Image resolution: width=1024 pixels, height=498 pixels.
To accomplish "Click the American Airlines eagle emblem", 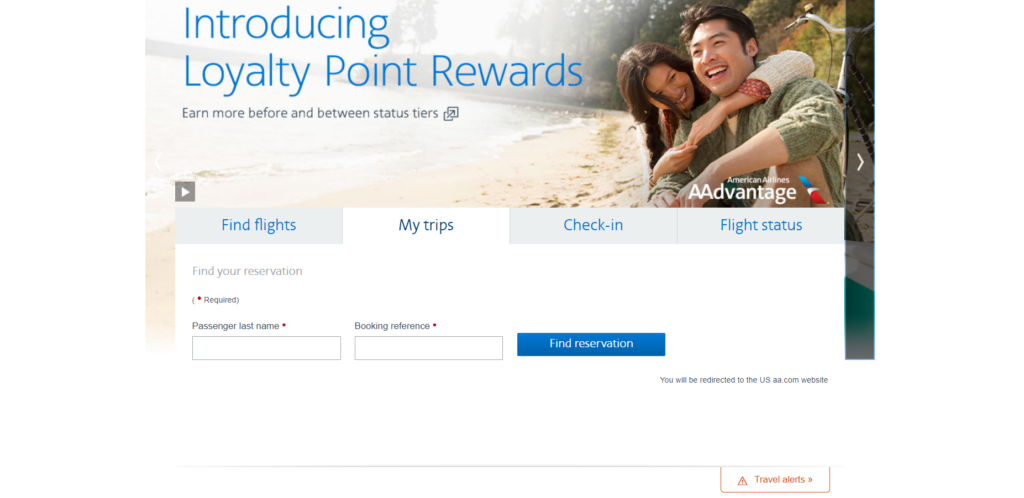I will [x=814, y=190].
